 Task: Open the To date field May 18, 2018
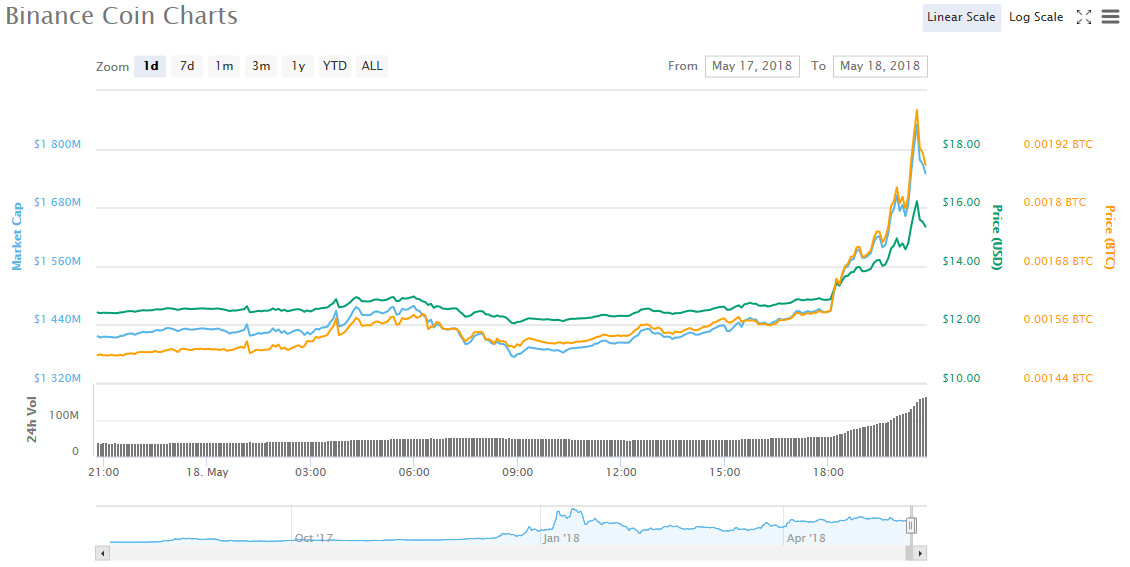tap(880, 66)
